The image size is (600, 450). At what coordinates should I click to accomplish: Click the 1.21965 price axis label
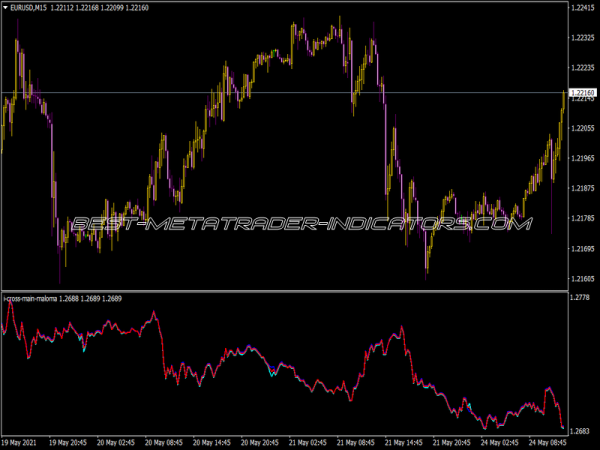pos(582,158)
